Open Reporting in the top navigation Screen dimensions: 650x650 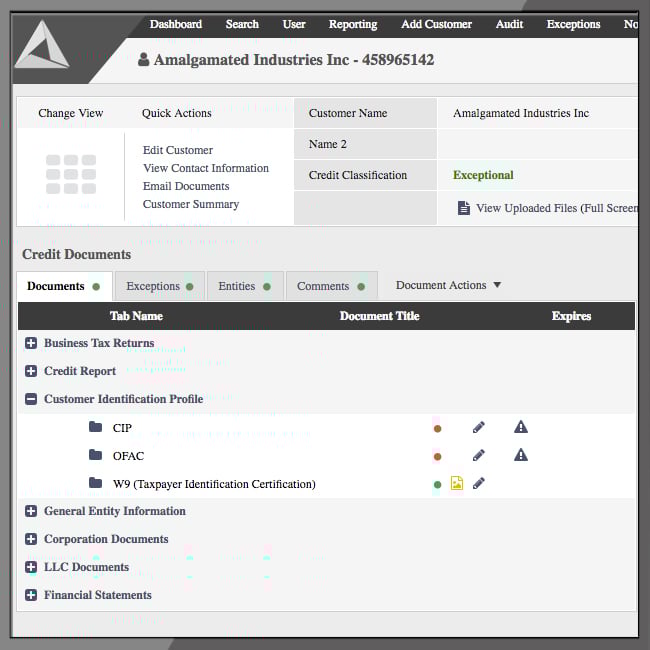pos(352,24)
